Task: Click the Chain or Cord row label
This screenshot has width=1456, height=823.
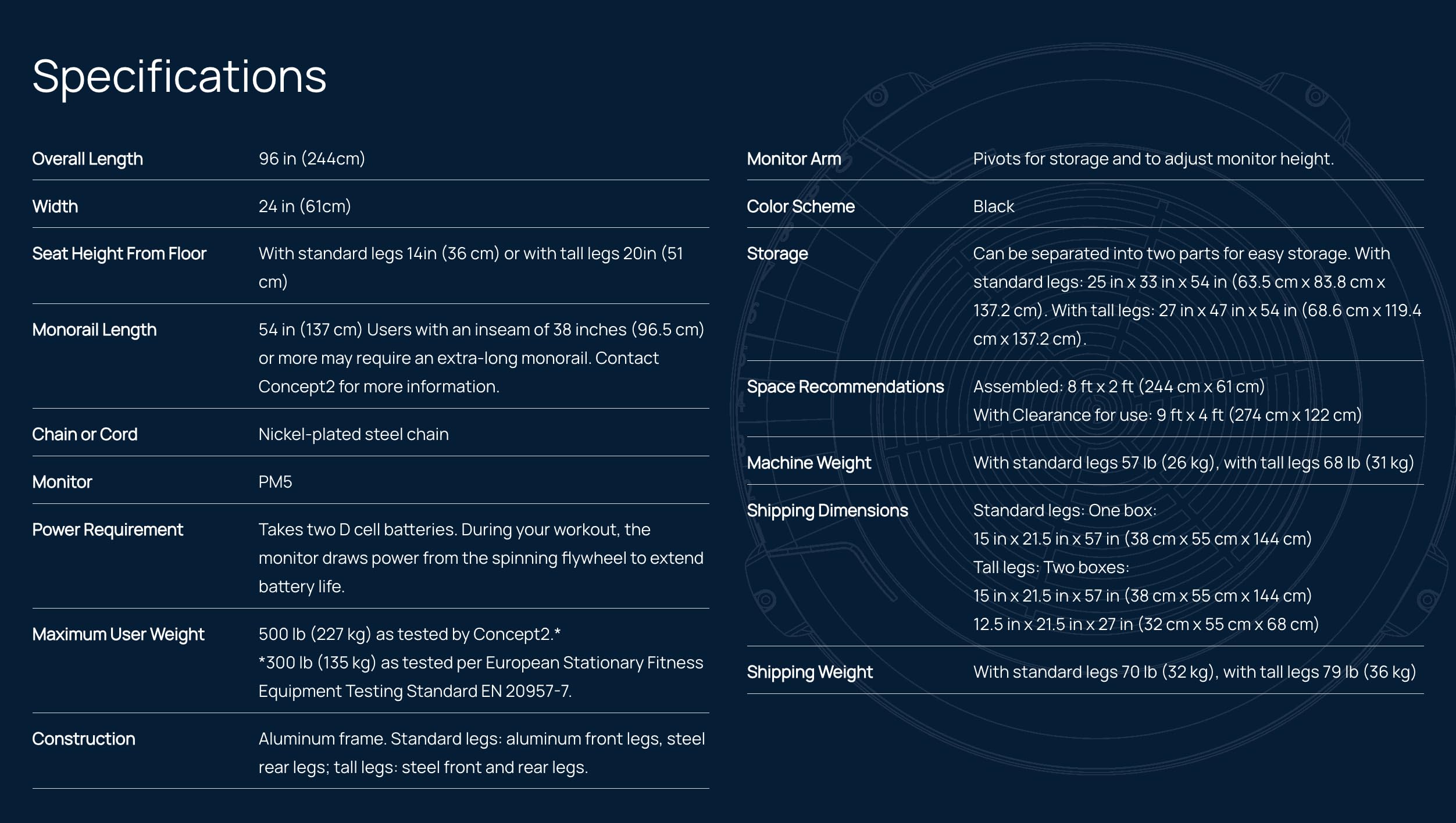Action: tap(85, 434)
